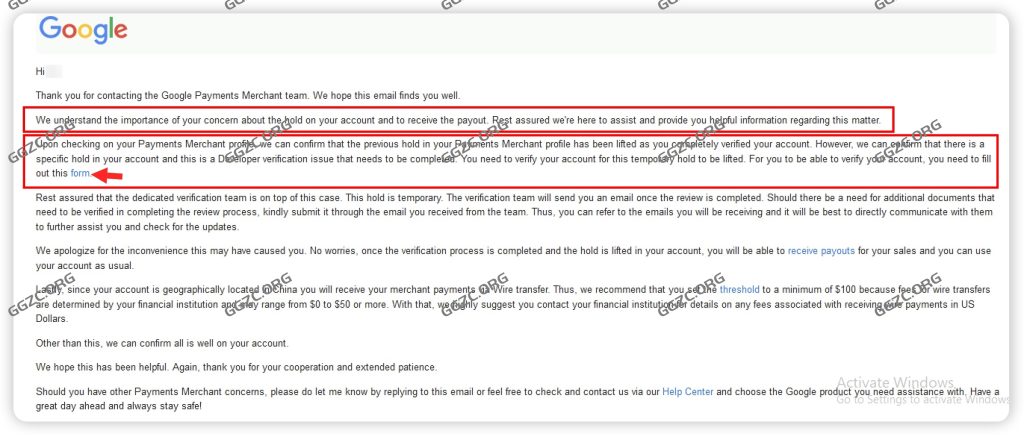
Task: Open the "receive payouts" link
Action: point(821,250)
